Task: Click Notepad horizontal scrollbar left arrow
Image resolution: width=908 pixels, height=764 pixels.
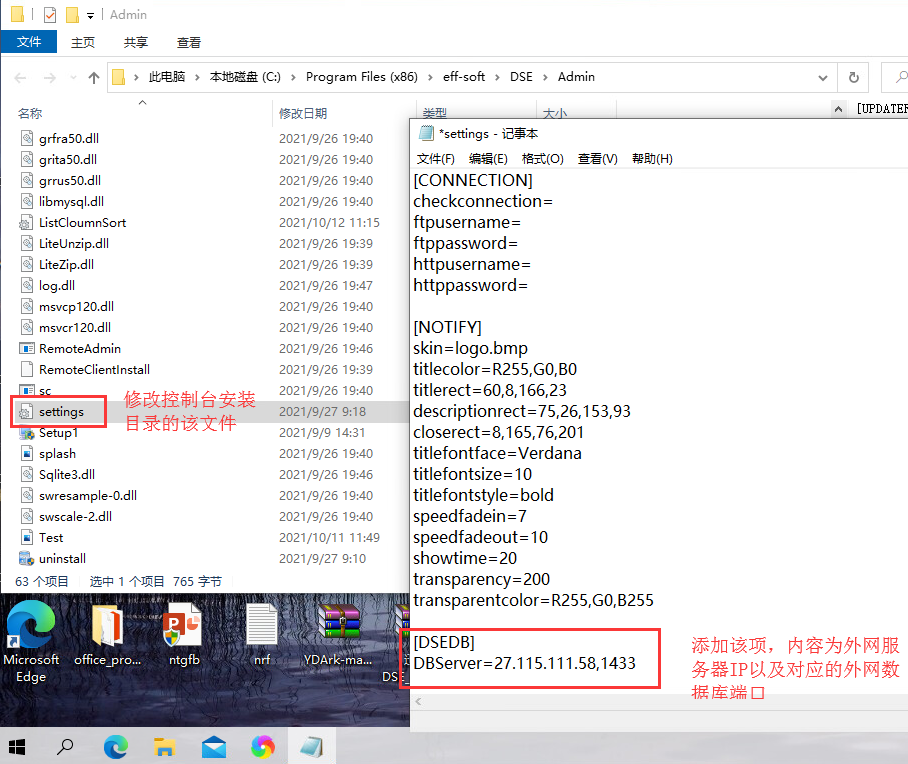Action: pos(418,702)
